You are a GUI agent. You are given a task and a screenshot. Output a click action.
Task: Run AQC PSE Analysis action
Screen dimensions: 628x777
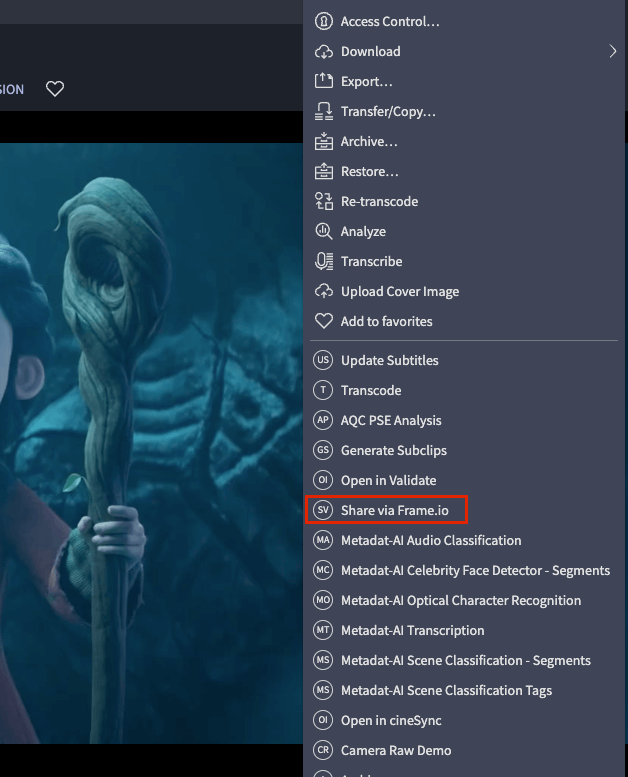pyautogui.click(x=464, y=420)
